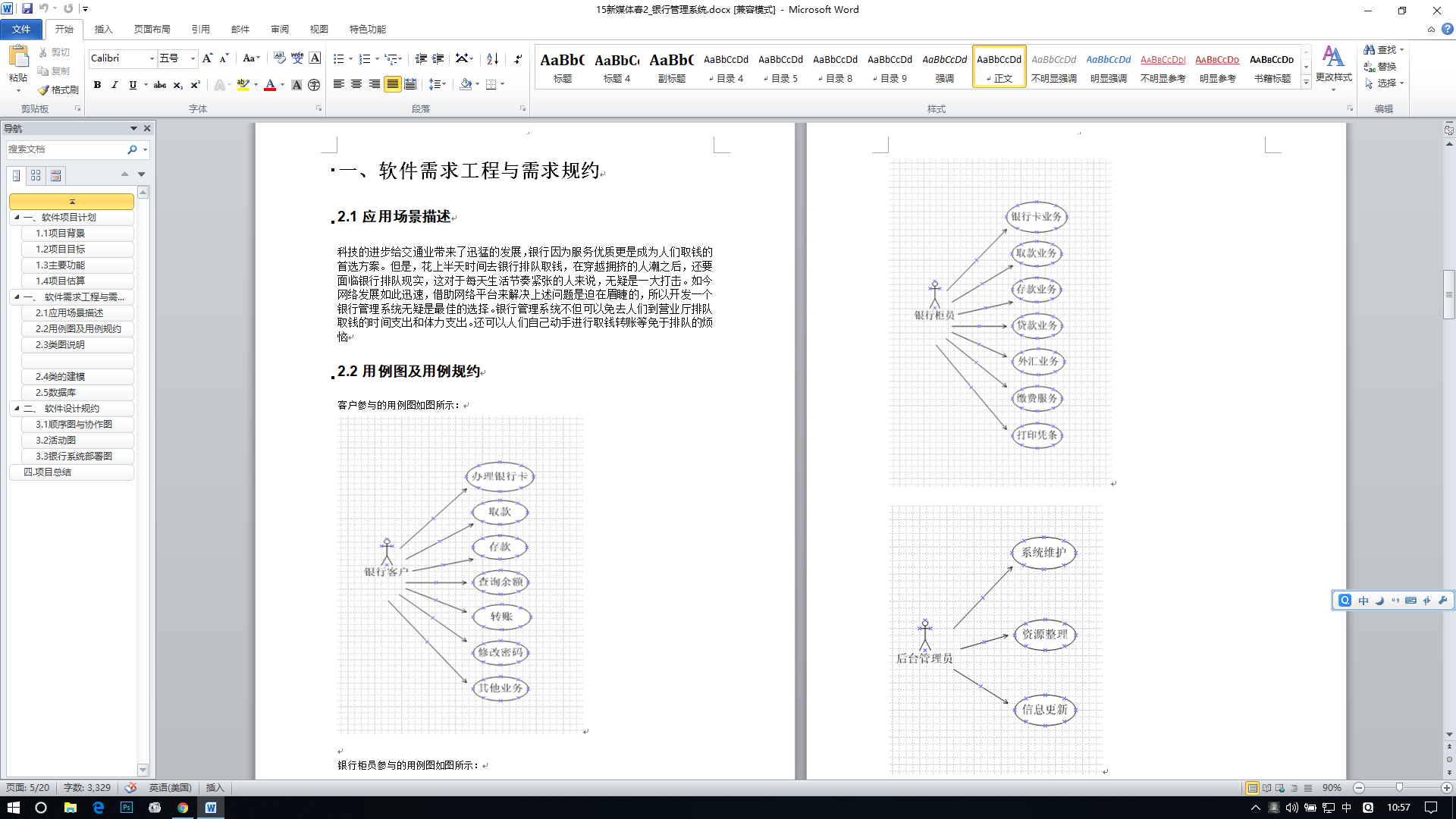
Task: Click the Grow Font icon
Action: pos(207,58)
